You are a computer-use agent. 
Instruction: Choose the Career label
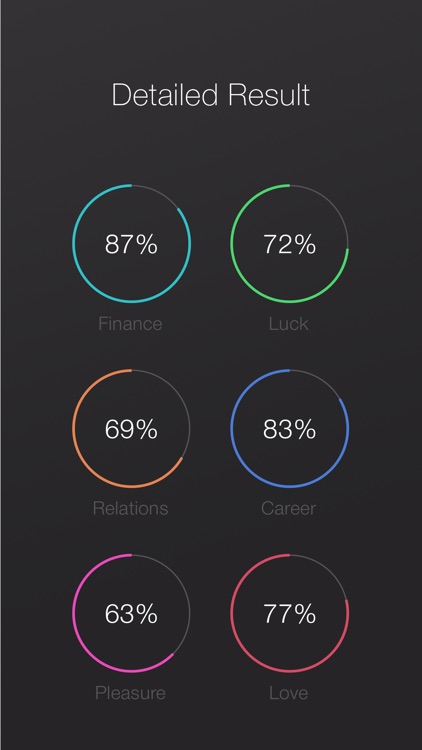point(289,508)
